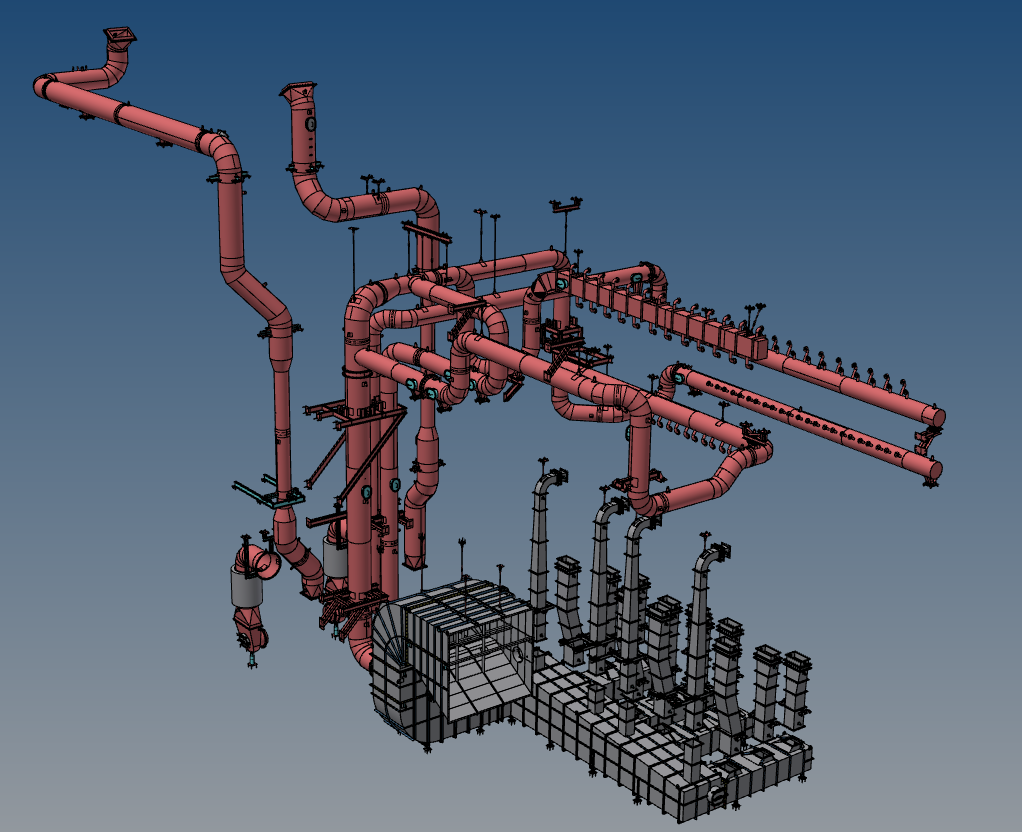Image resolution: width=1022 pixels, height=832 pixels.
Task: Pick the ceiling hanger bracket above the center pipes
Action: (564, 206)
